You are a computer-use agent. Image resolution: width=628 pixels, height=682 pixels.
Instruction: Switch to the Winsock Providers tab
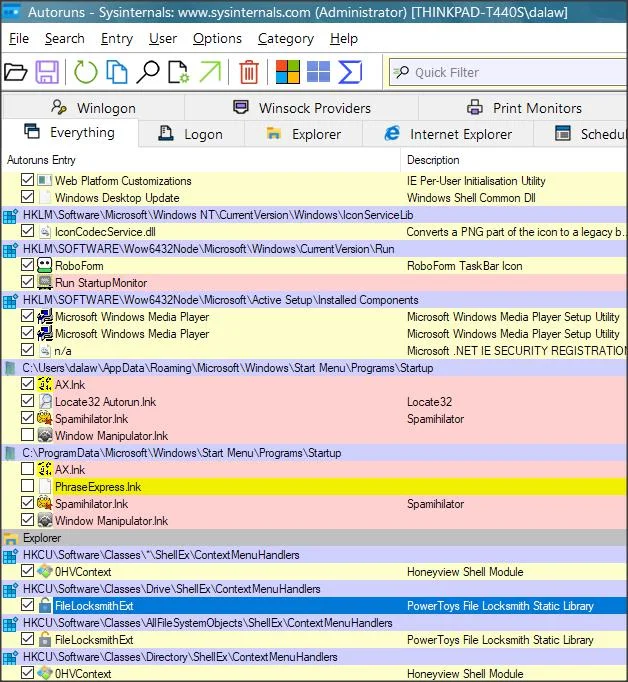coord(302,108)
